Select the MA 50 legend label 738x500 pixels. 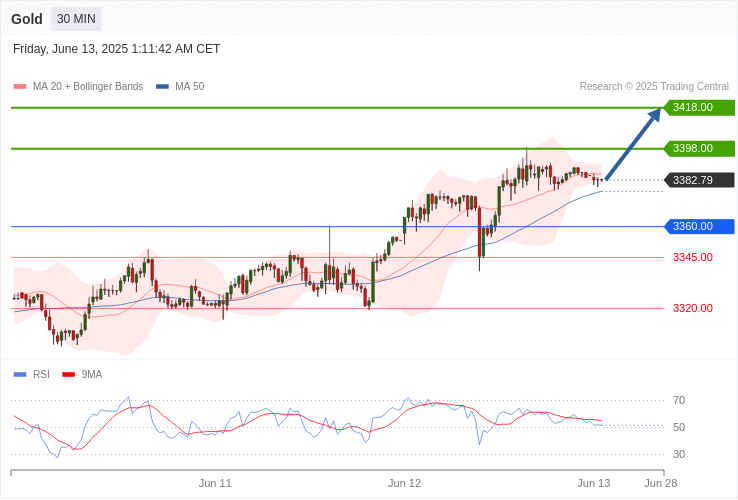pyautogui.click(x=190, y=87)
